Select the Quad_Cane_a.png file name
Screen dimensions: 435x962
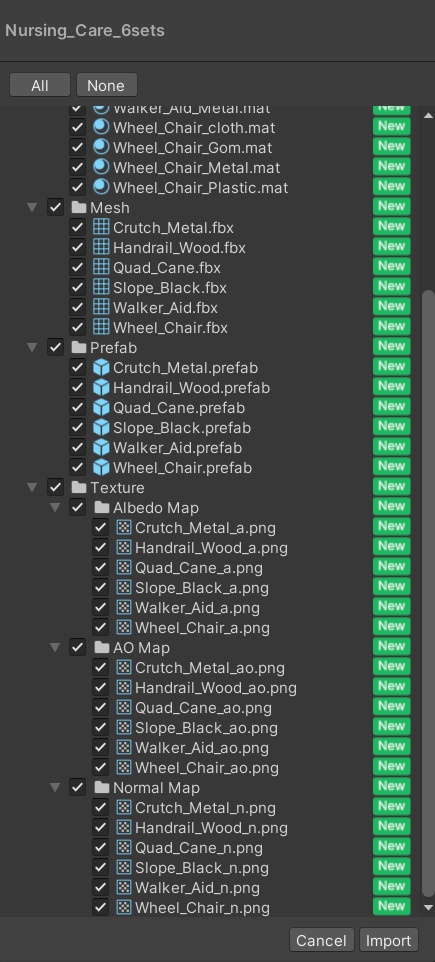point(199,568)
